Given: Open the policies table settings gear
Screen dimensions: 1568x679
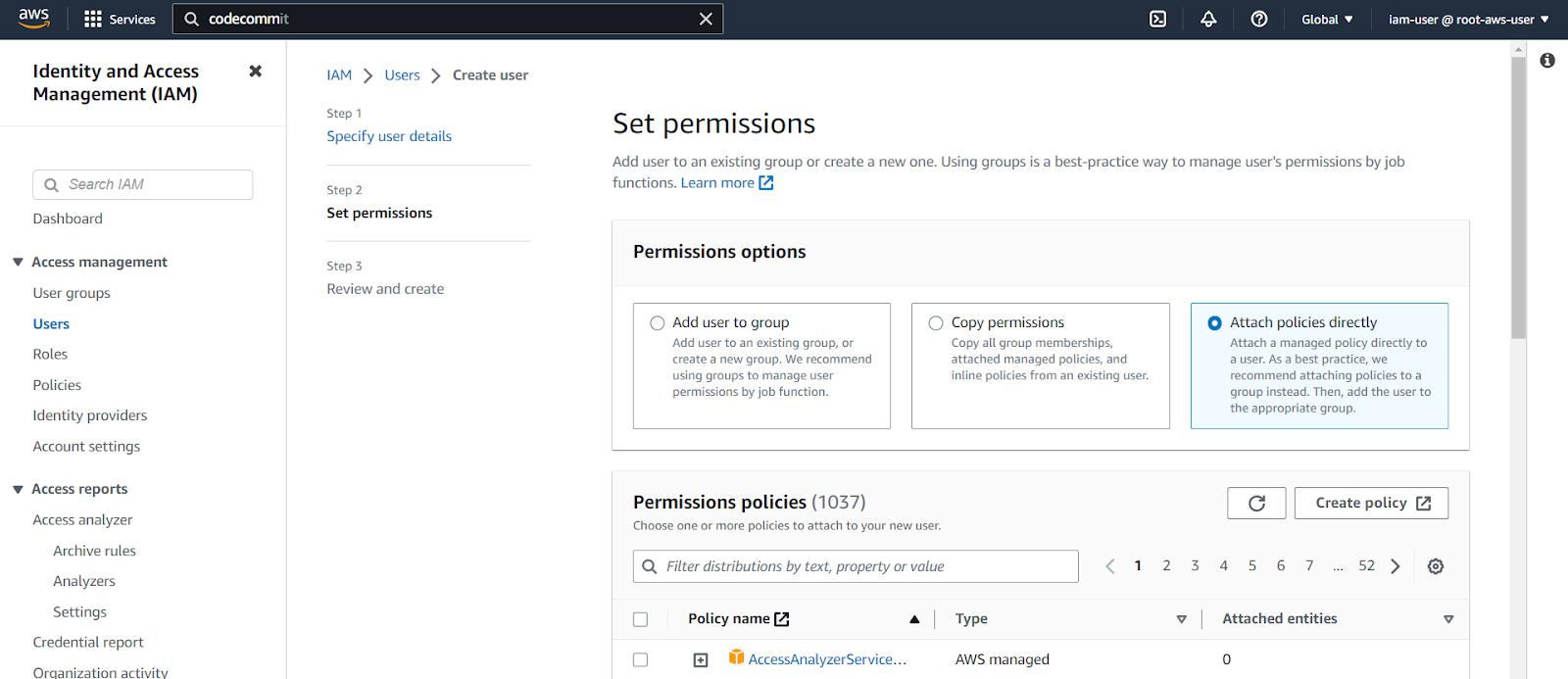Looking at the screenshot, I should [1436, 566].
